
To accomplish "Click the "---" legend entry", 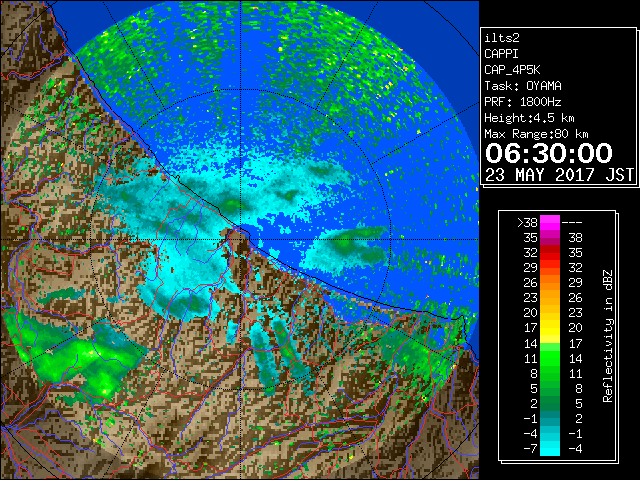I will pyautogui.click(x=572, y=223).
